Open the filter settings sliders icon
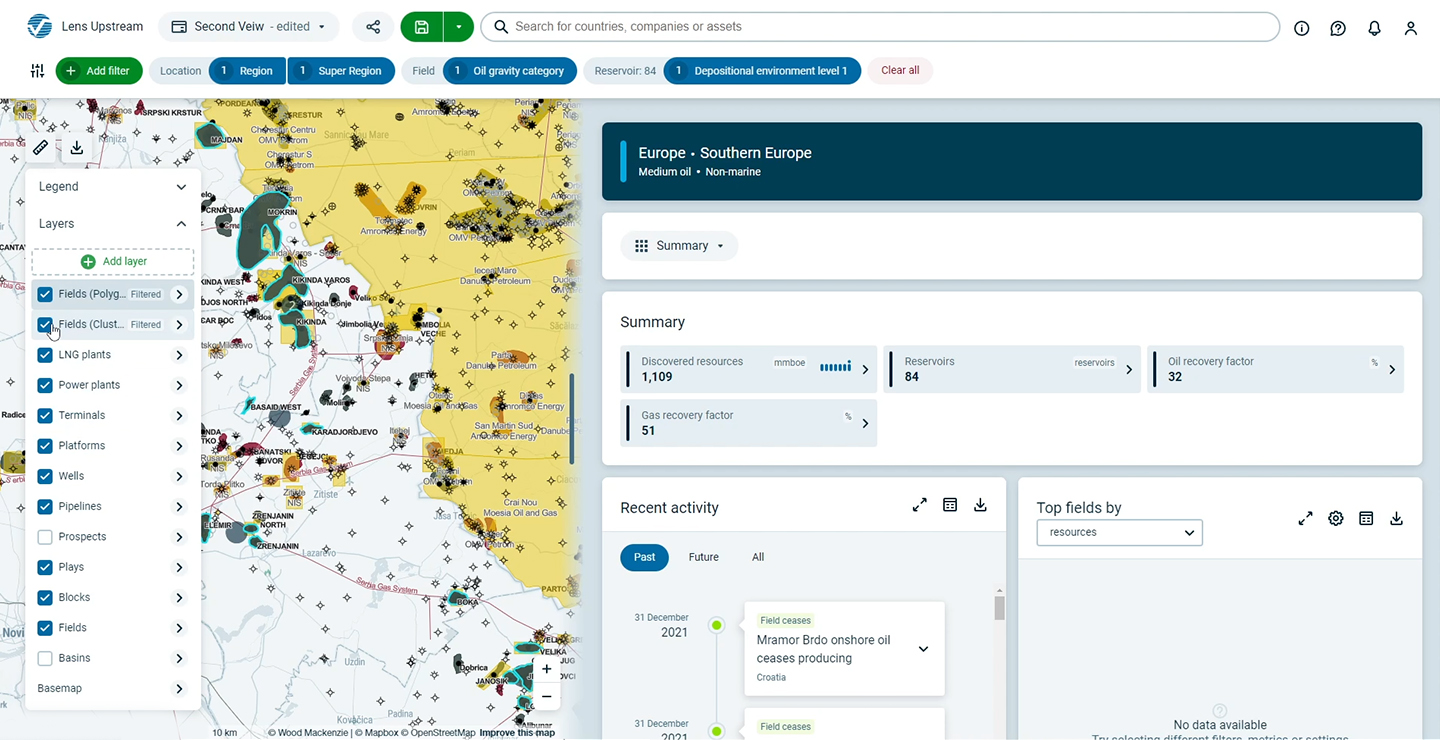 37,71
